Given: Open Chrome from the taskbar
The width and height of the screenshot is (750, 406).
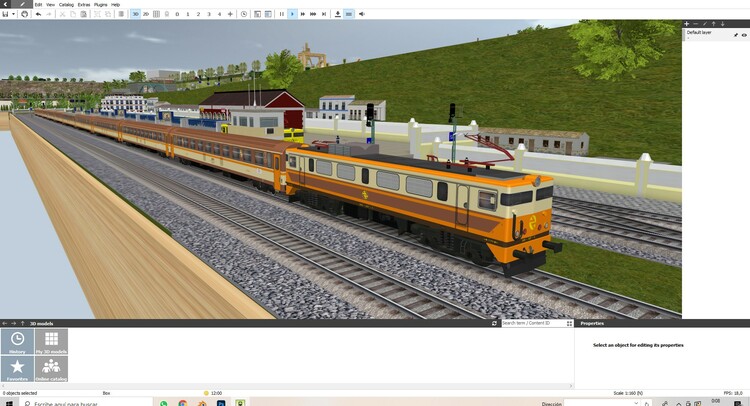Looking at the screenshot, I should [183, 403].
